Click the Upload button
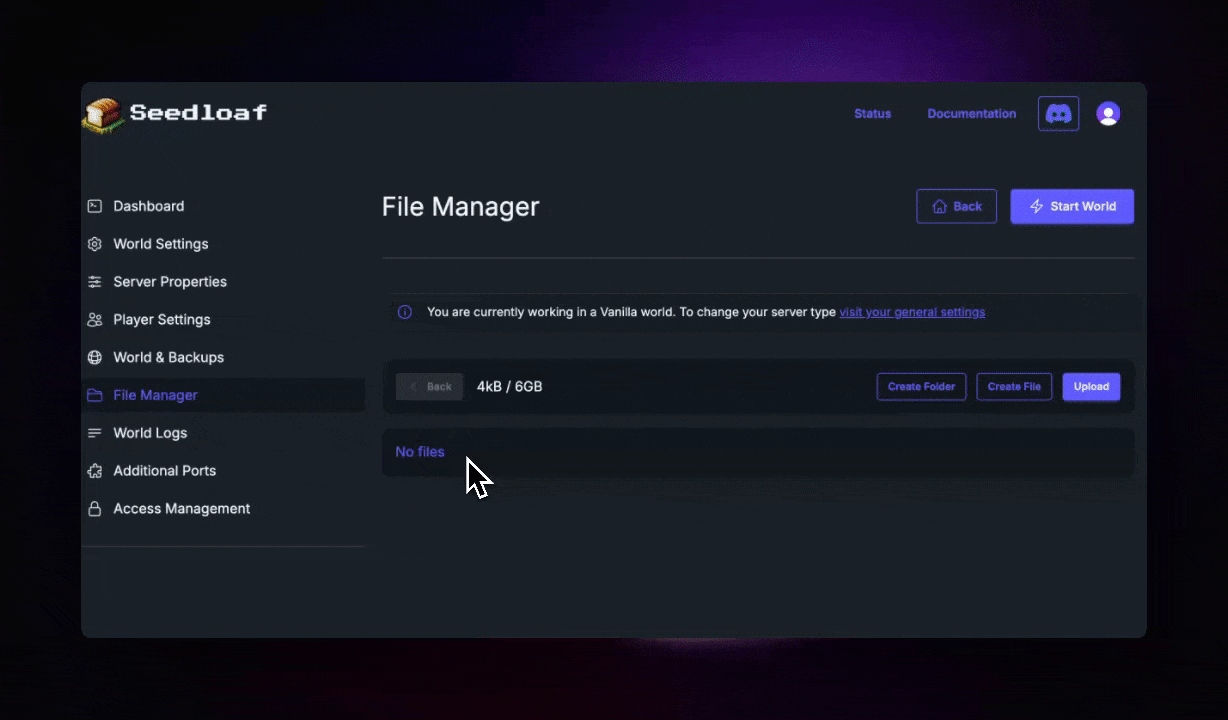 tap(1091, 387)
